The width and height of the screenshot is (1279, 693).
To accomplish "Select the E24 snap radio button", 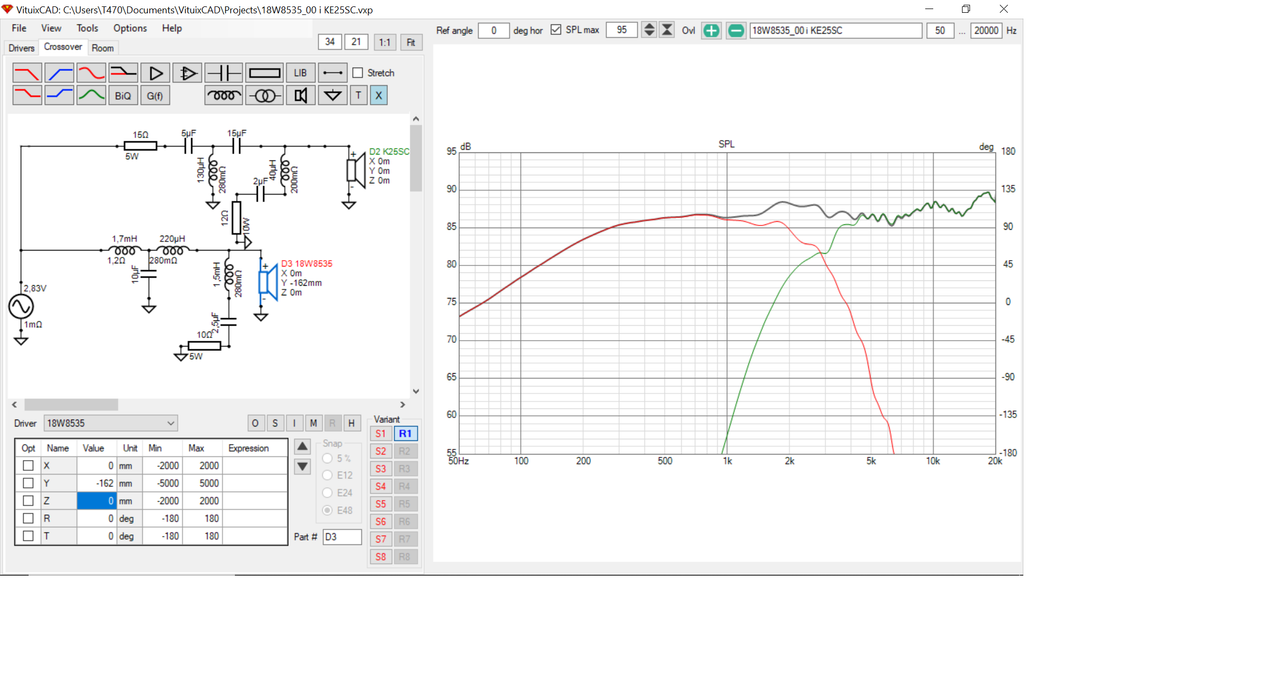I will pos(327,493).
